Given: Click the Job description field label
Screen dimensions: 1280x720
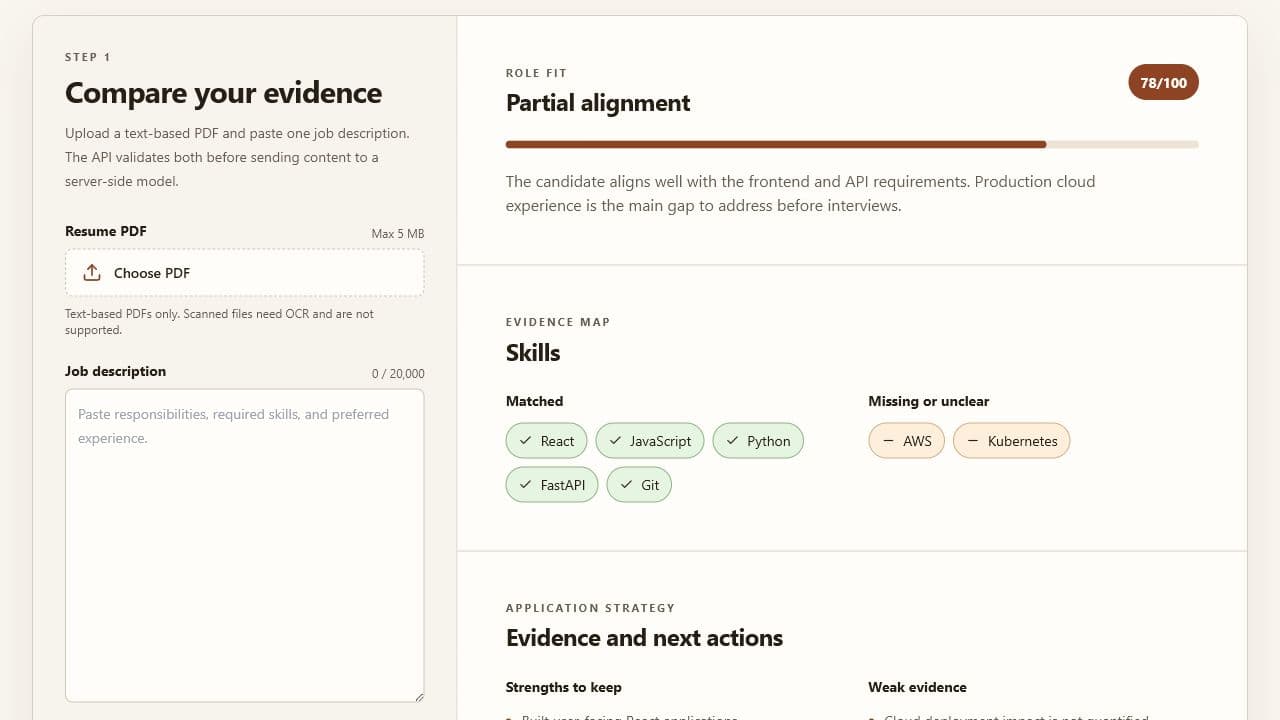Looking at the screenshot, I should (x=115, y=371).
